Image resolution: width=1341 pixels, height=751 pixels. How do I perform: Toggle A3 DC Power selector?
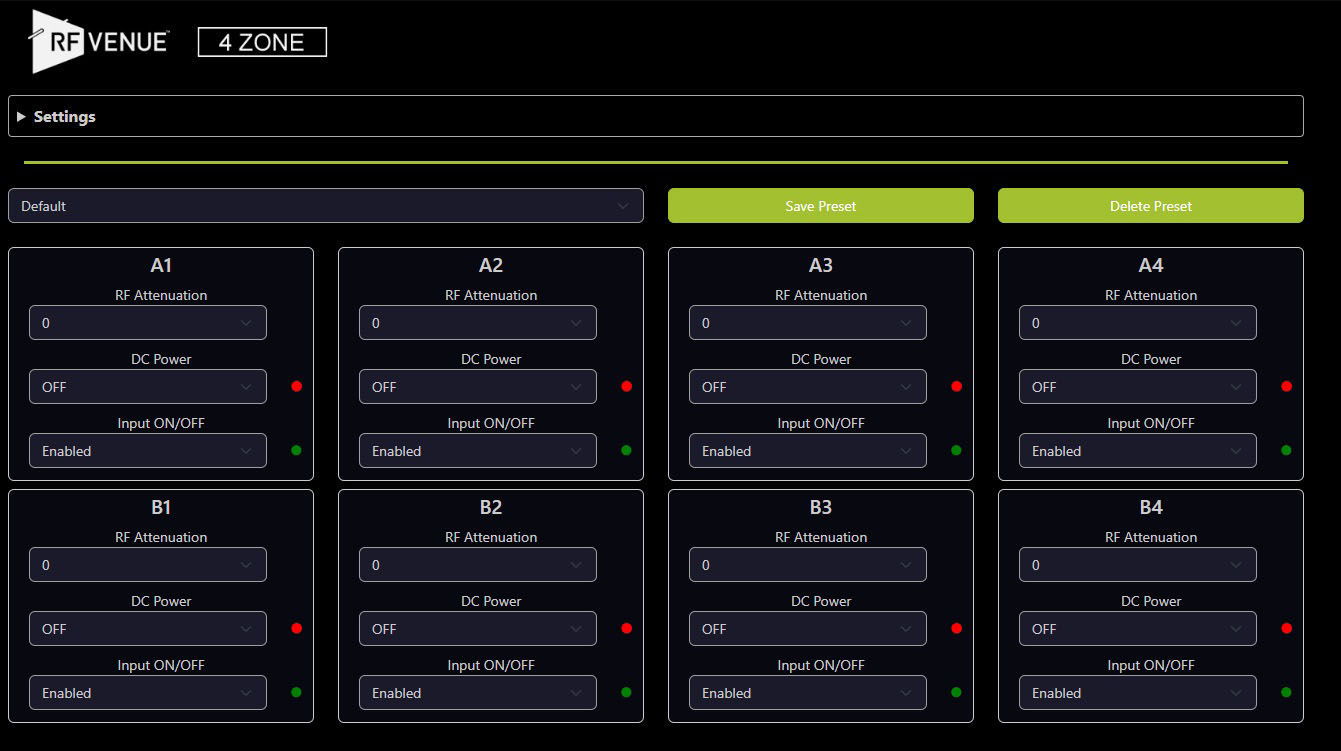[808, 387]
